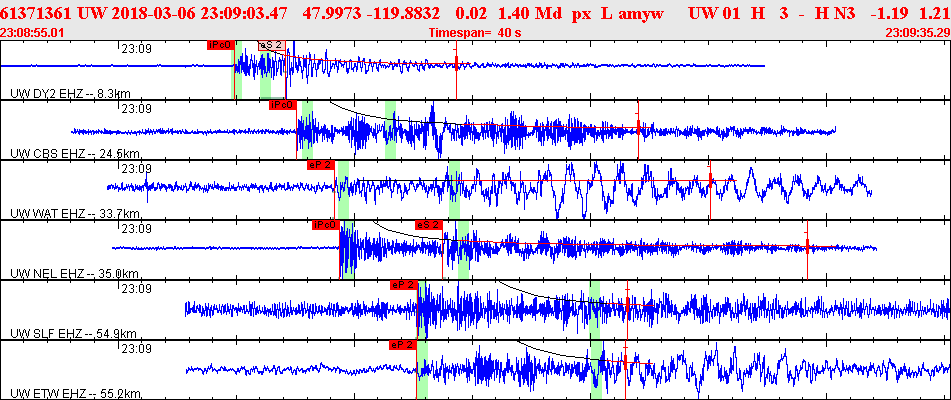Screen dimensions: 951x400
Task: Select the eS 2 pick flag on DY2 trace
Action: [271, 45]
